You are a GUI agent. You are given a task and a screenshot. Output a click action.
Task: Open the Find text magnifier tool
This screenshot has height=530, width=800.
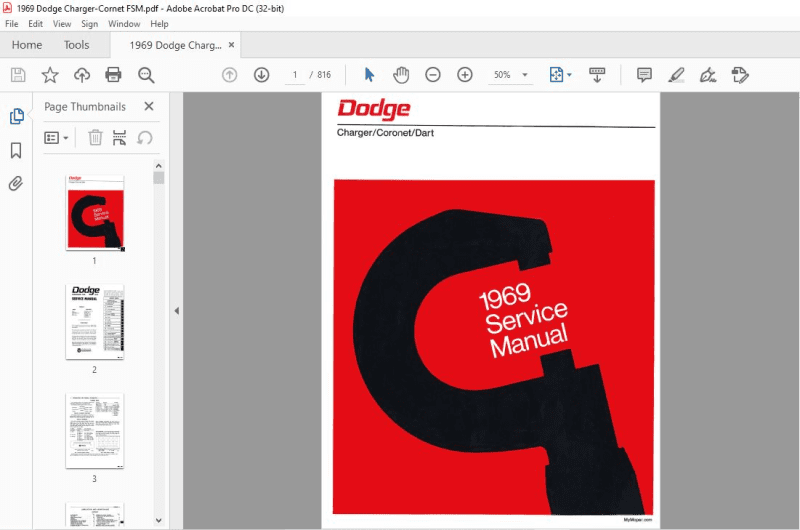(146, 75)
